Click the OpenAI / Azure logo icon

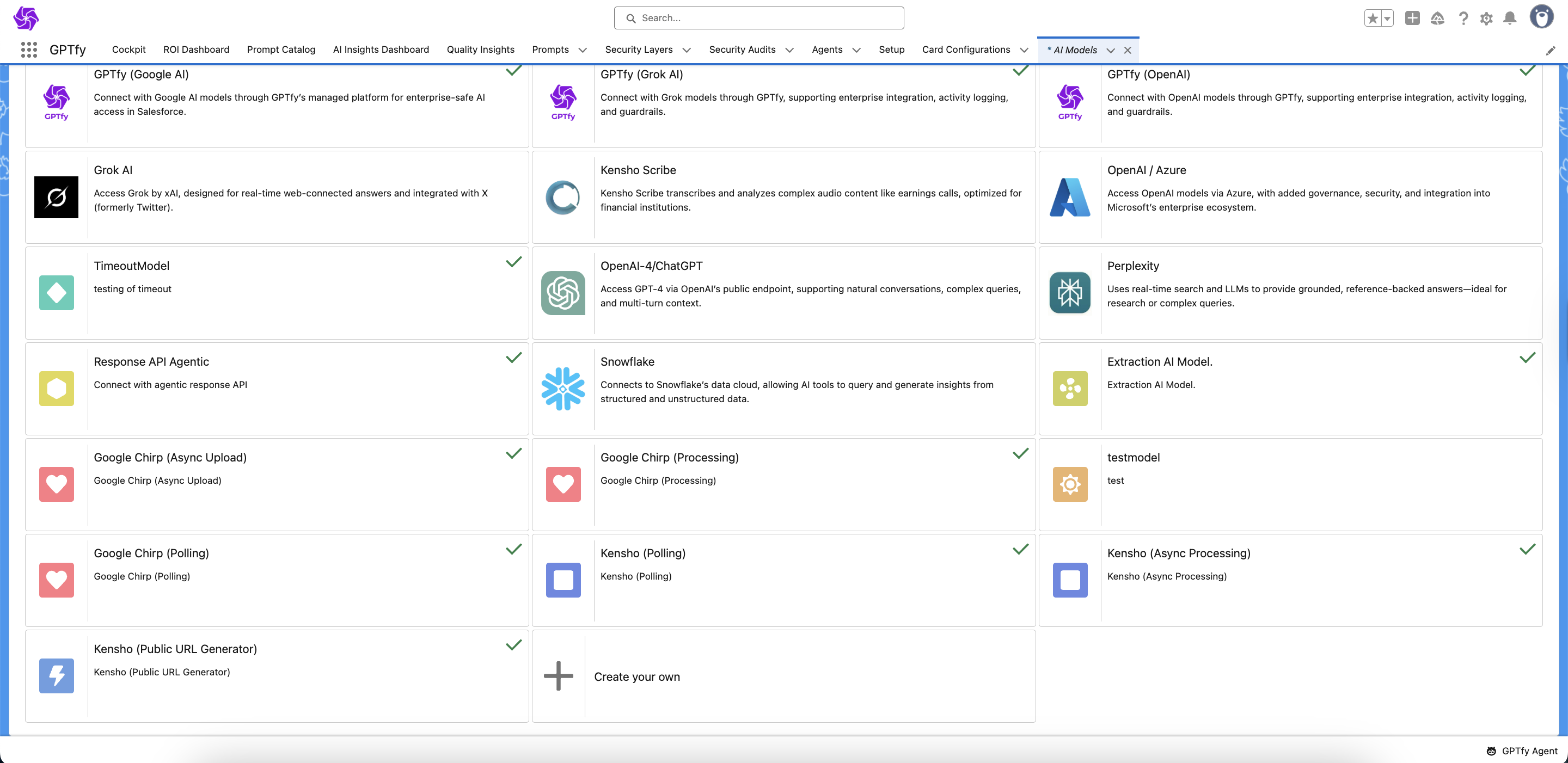(1069, 197)
